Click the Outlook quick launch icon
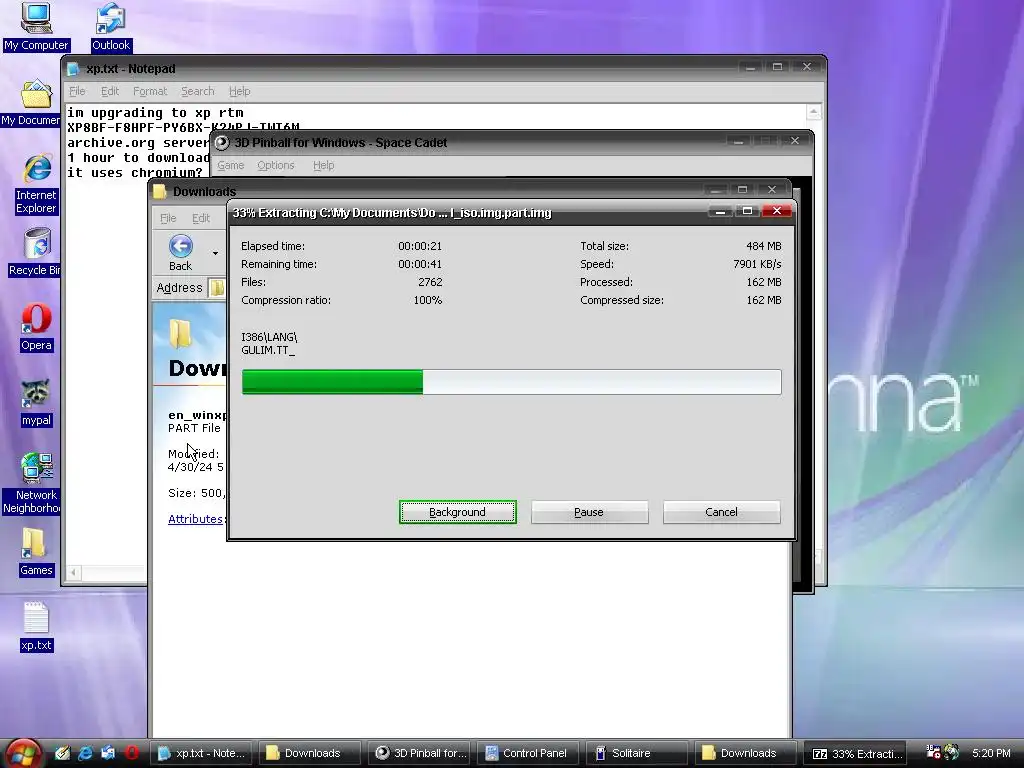This screenshot has height=768, width=1024. (108, 753)
